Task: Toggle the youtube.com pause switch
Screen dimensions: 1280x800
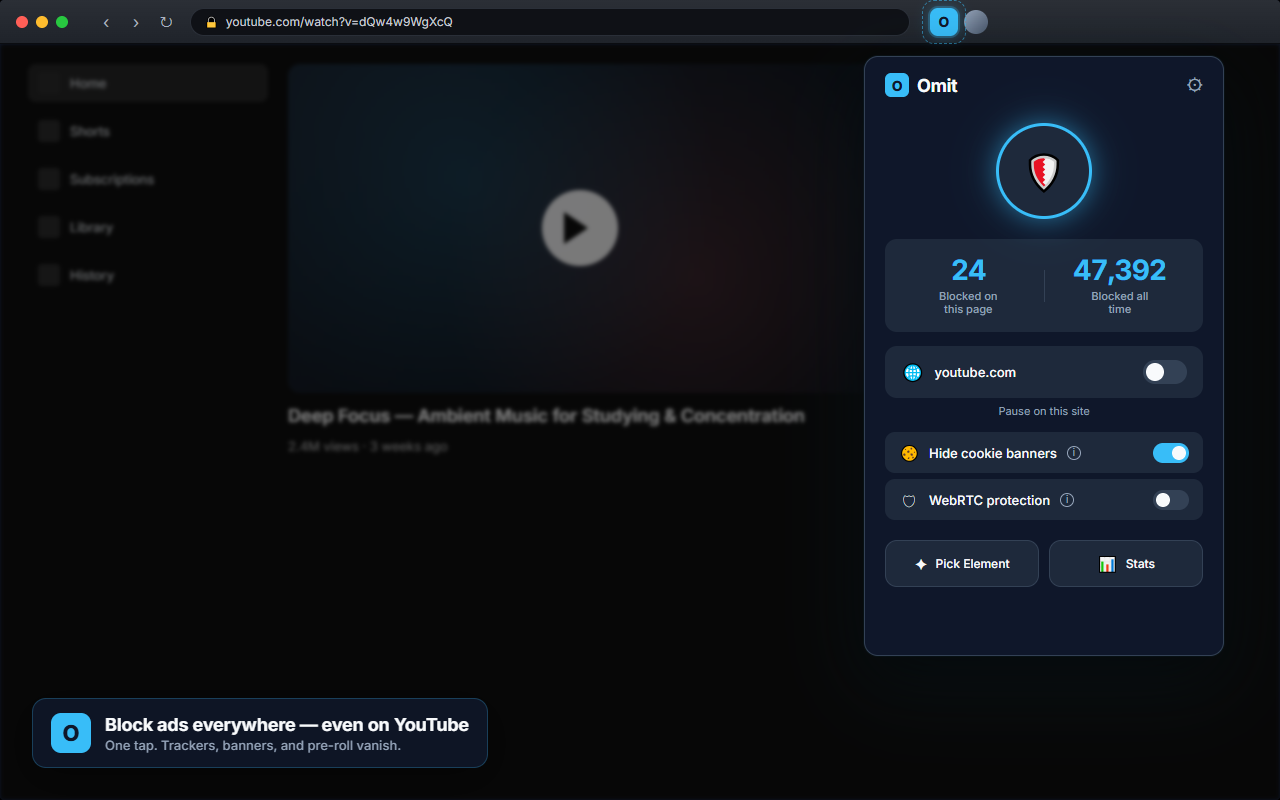Action: coord(1165,372)
